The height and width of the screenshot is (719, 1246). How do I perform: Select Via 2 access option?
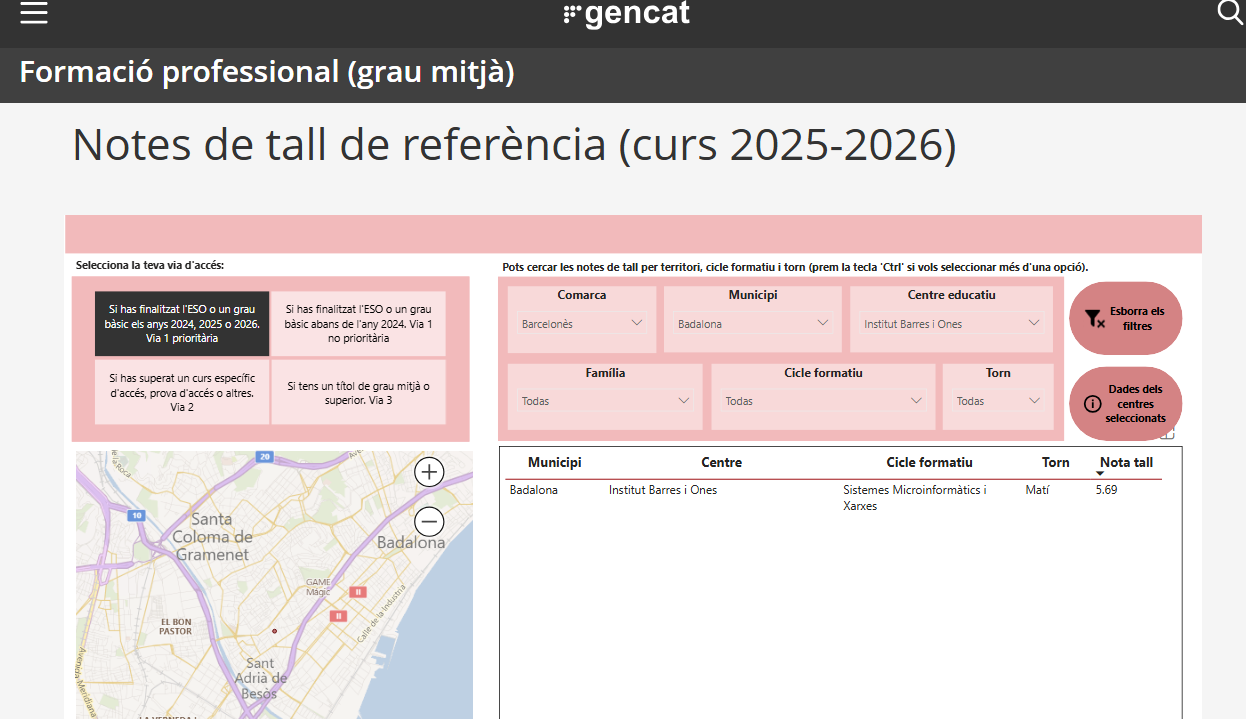[182, 393]
